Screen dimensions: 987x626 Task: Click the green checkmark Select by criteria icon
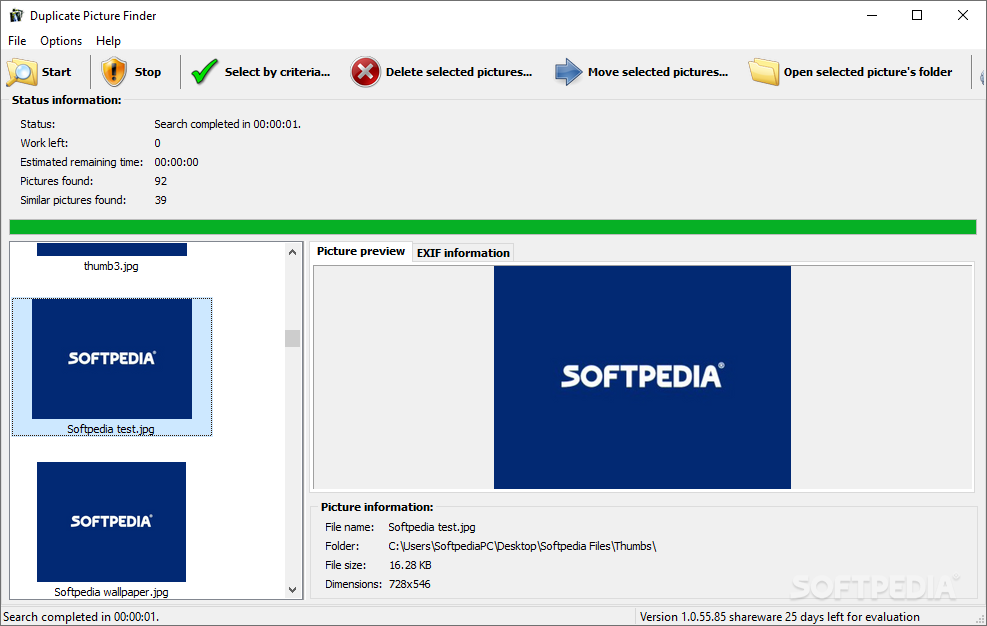(x=205, y=72)
